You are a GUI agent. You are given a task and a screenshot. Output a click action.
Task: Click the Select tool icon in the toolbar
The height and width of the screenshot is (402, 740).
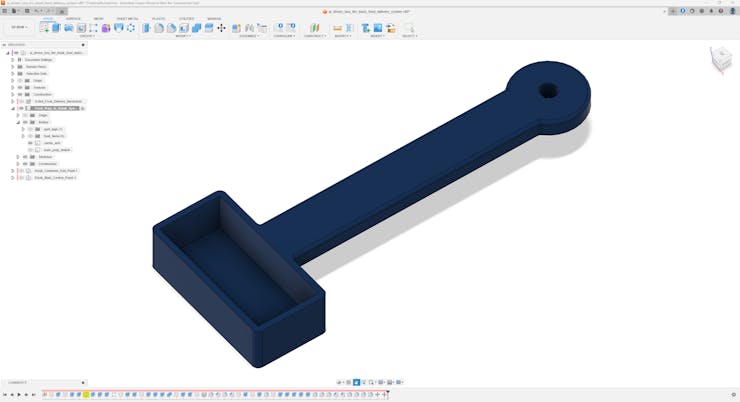[408, 28]
